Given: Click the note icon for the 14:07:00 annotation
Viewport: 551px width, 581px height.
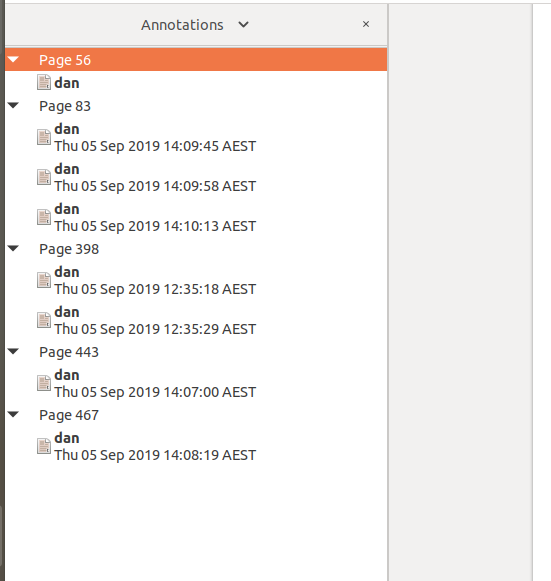Looking at the screenshot, I should click(x=44, y=383).
